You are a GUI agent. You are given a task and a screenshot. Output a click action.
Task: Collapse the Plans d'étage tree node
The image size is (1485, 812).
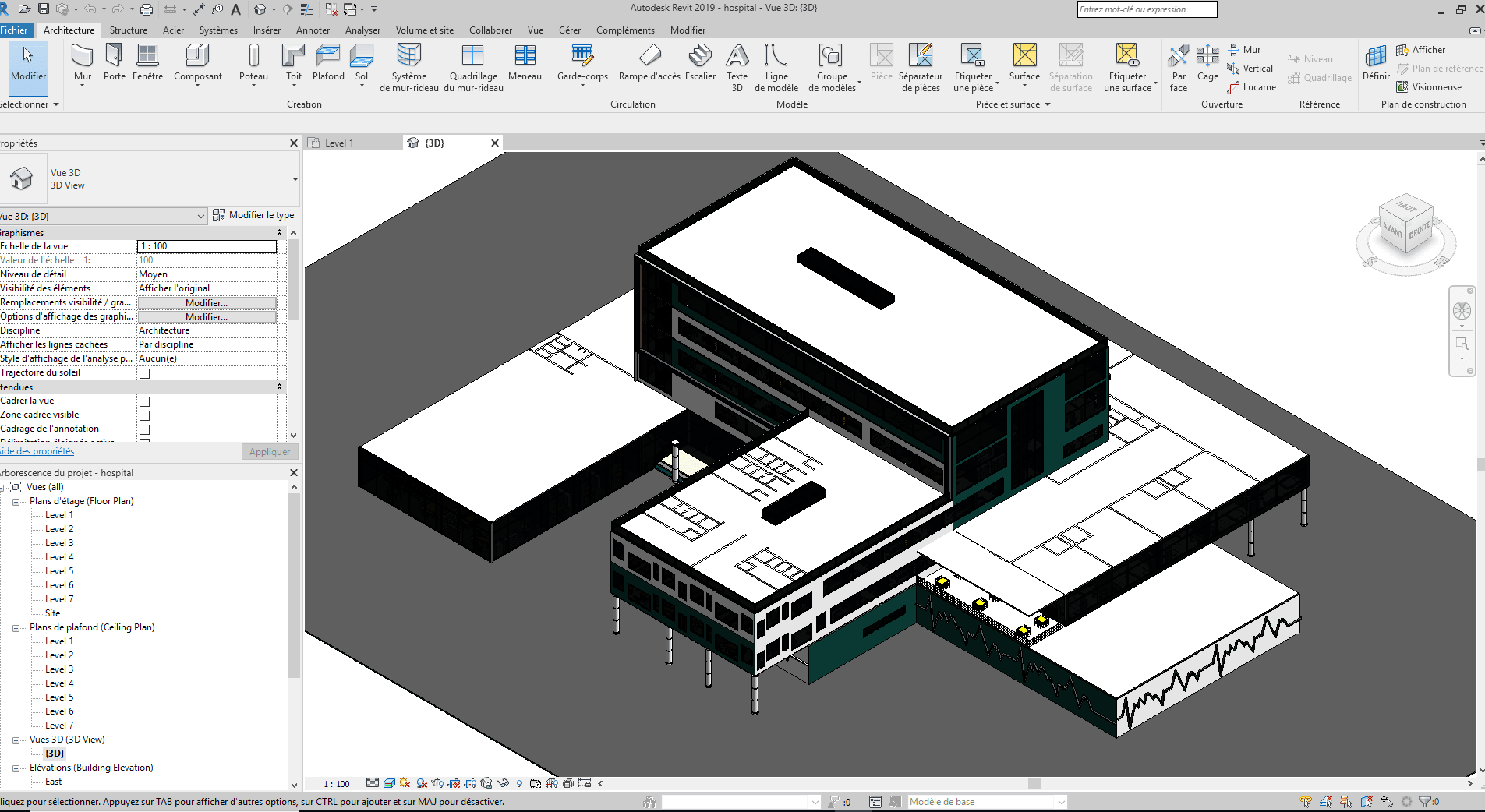(x=16, y=502)
